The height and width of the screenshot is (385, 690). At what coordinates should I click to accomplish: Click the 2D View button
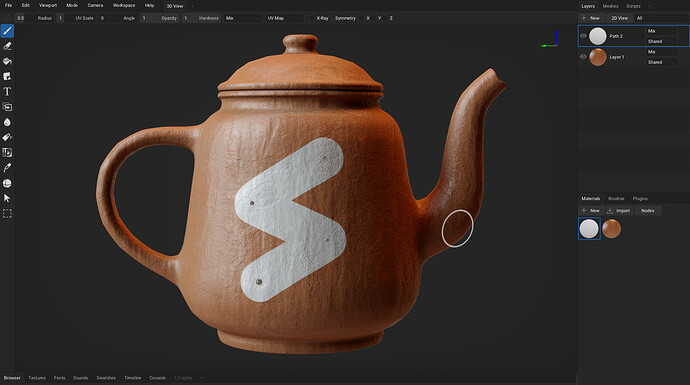coord(619,18)
